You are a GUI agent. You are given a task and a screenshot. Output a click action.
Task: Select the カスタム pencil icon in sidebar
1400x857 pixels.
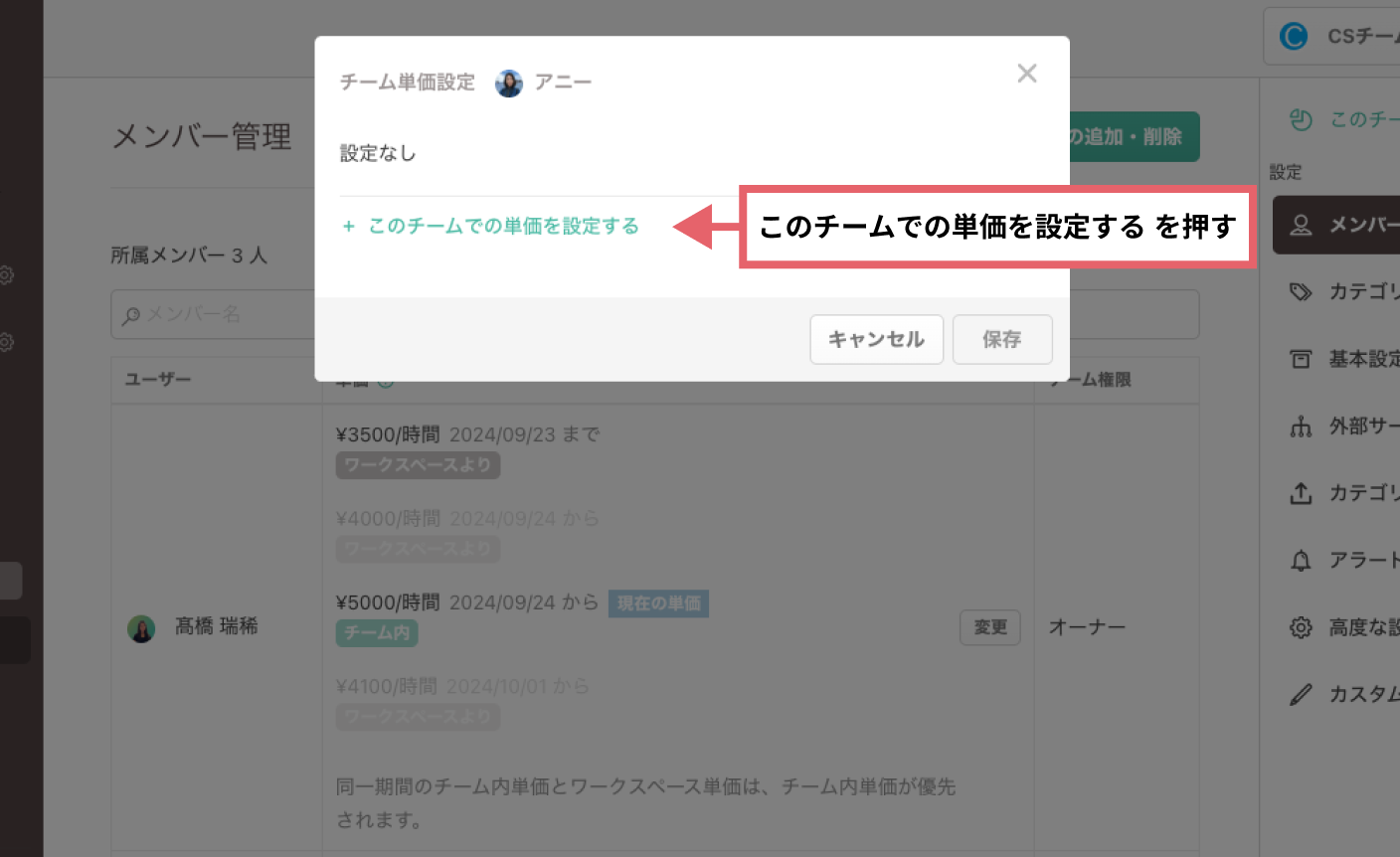point(1302,694)
